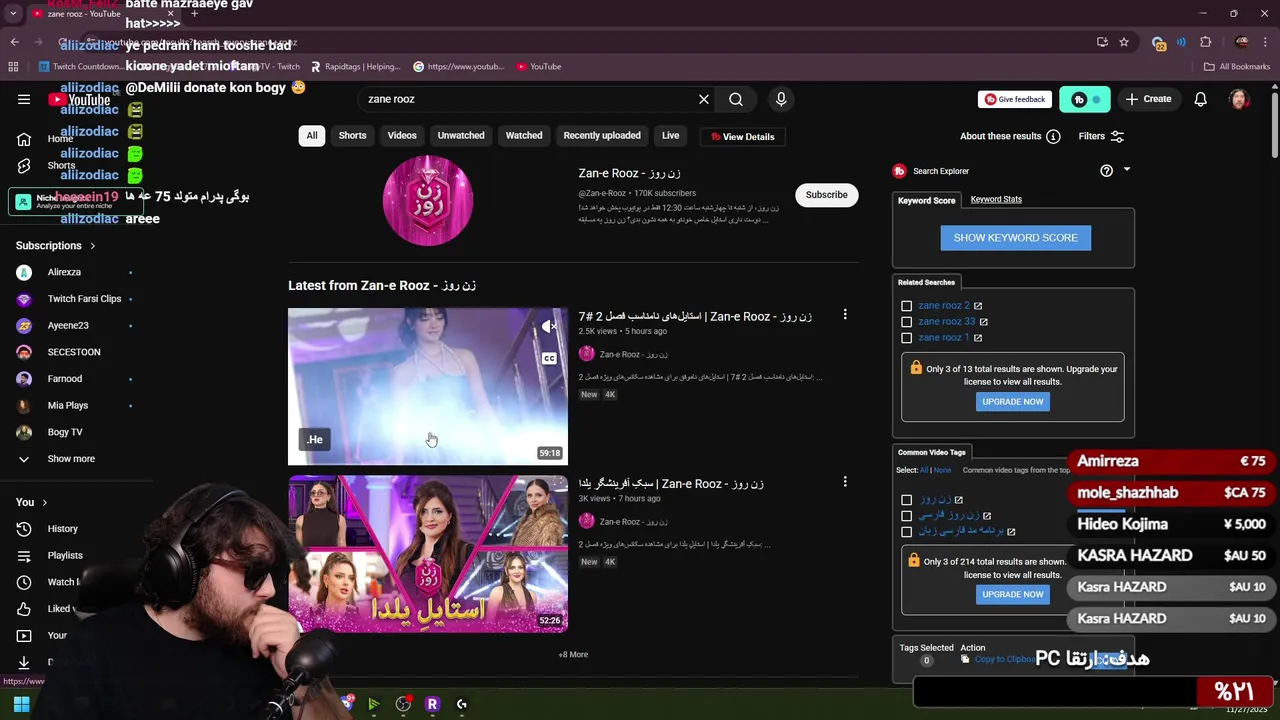
Task: Click the Windows Start button
Action: tap(22, 704)
